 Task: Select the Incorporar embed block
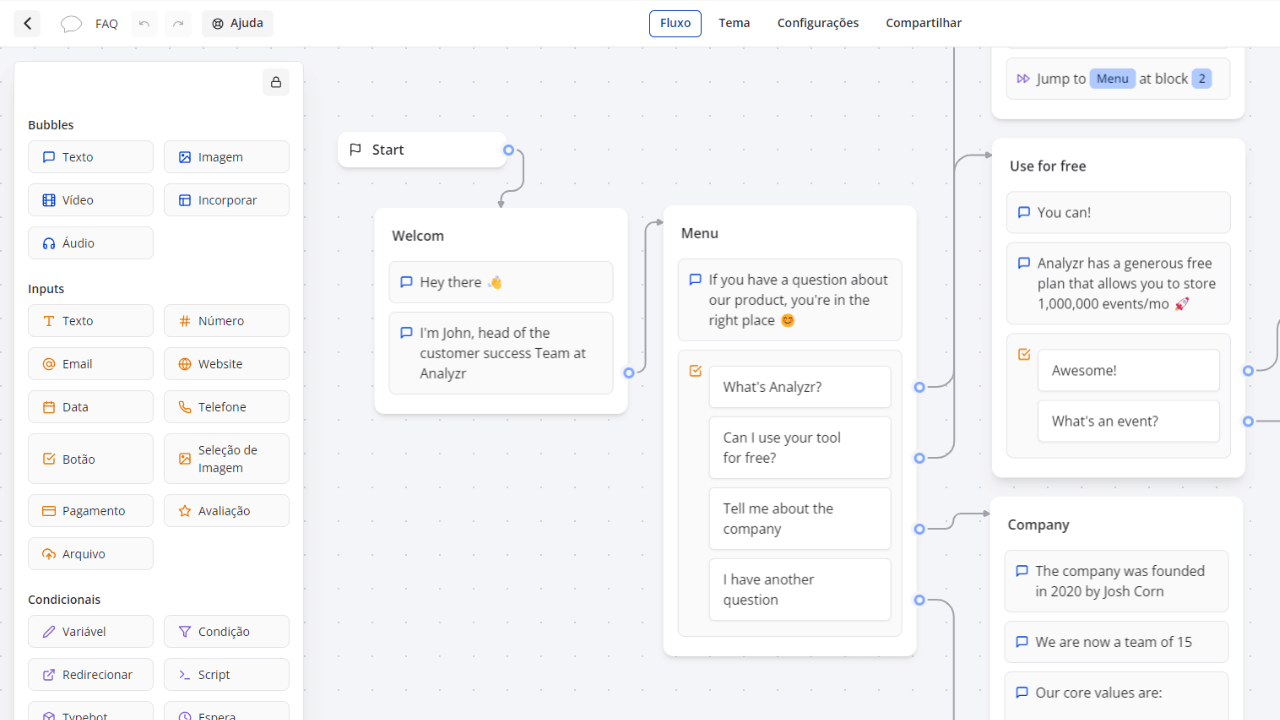point(227,200)
